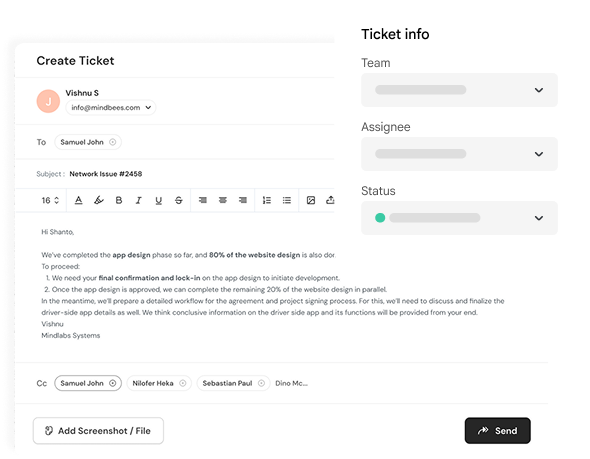Change sender email info@mindbees.com
590x459 pixels.
click(x=111, y=108)
